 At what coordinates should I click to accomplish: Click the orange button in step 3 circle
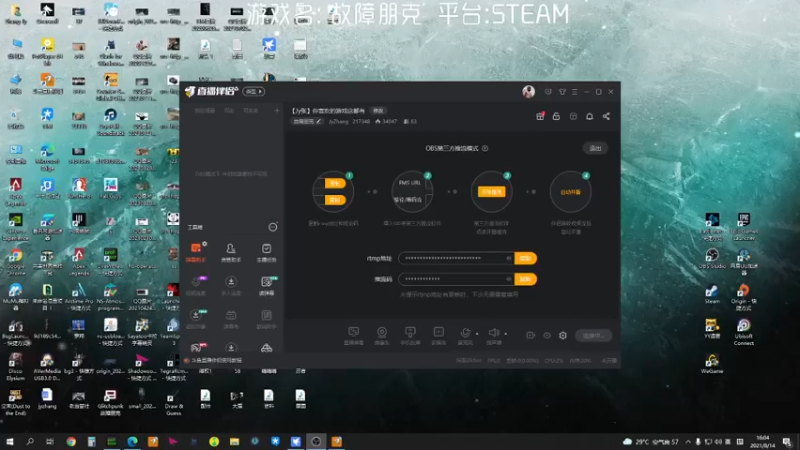(491, 192)
